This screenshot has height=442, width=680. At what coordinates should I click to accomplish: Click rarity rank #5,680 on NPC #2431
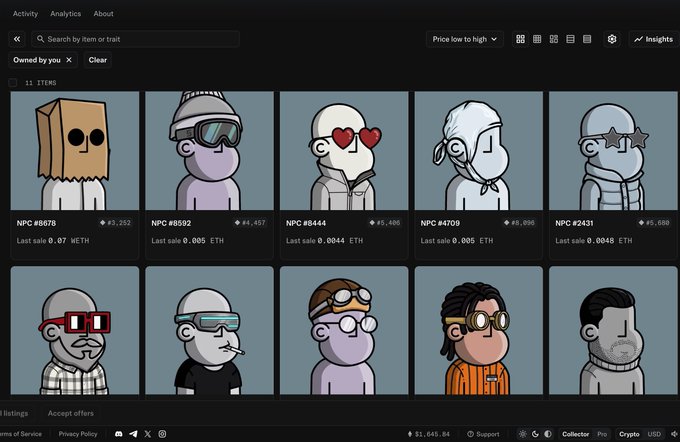pyautogui.click(x=654, y=223)
